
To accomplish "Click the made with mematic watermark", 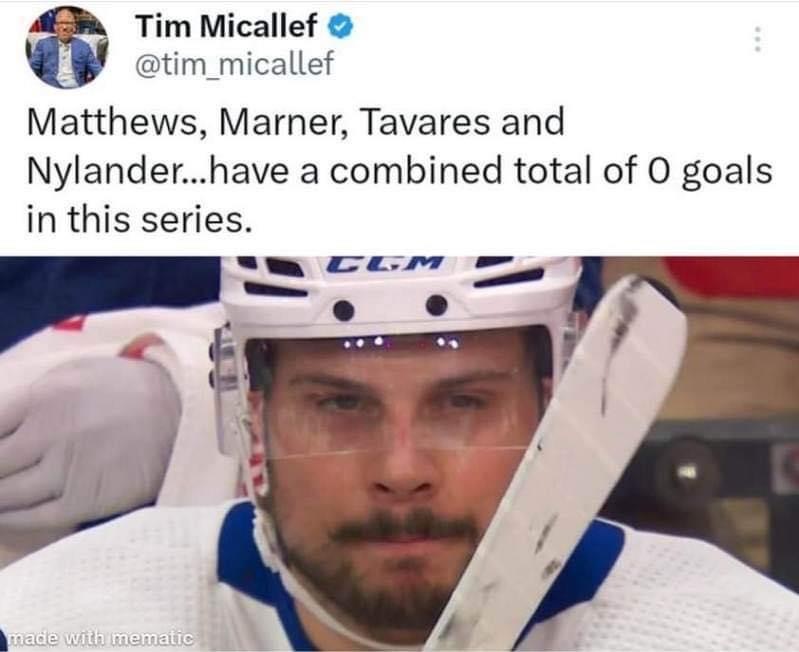I will tap(100, 637).
